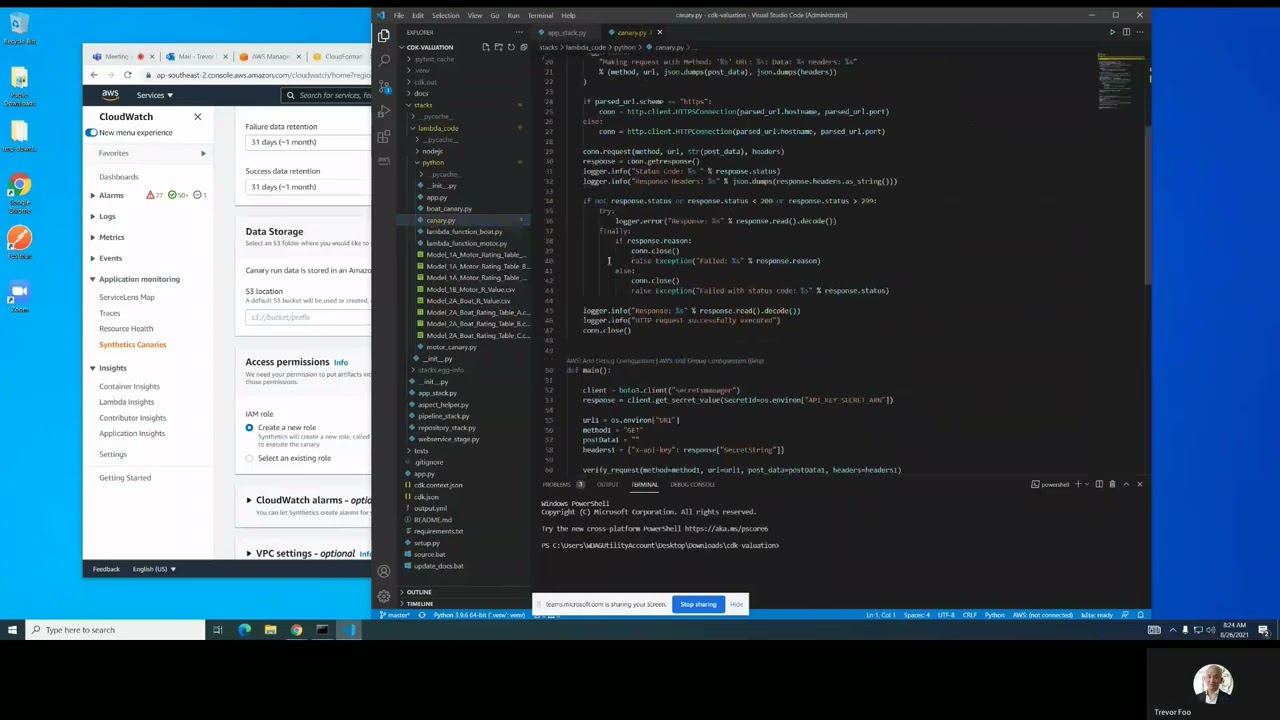Image resolution: width=1280 pixels, height=720 pixels.
Task: Refresh the Explorer file tree
Action: (510, 47)
